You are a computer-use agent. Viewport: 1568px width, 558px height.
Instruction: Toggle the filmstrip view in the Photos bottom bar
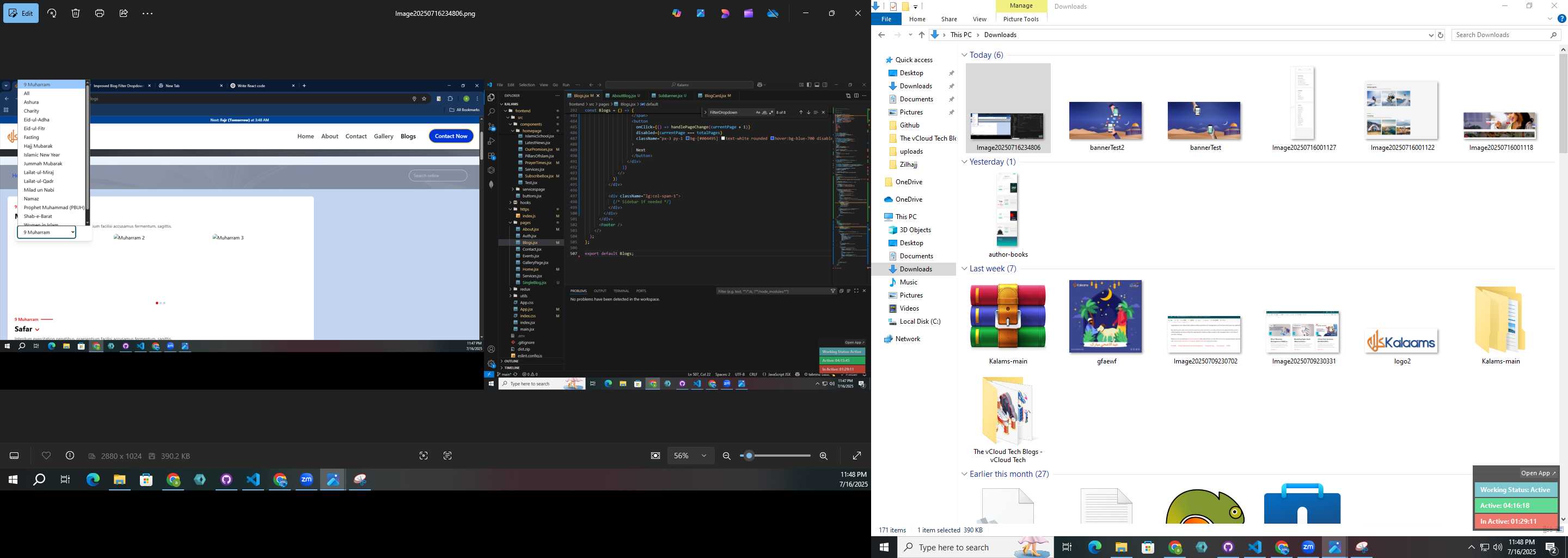pos(15,456)
